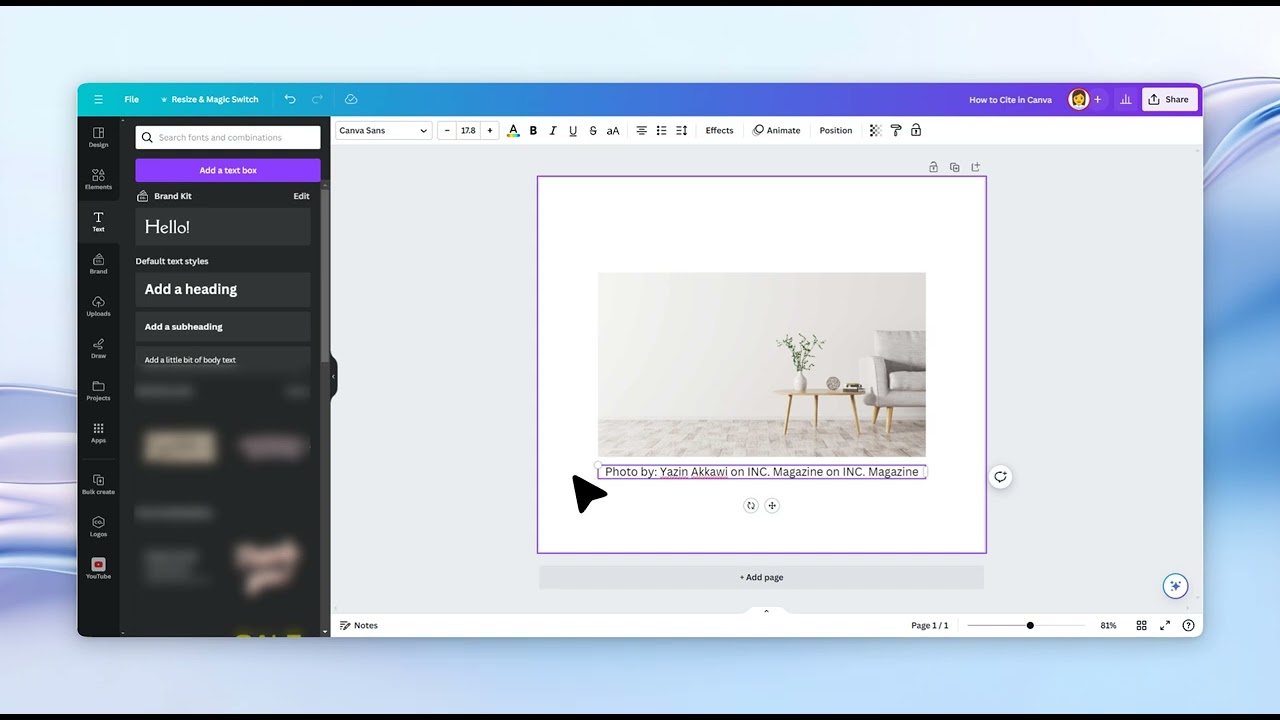
Task: Open the transparency checkerboard icon
Action: point(875,130)
